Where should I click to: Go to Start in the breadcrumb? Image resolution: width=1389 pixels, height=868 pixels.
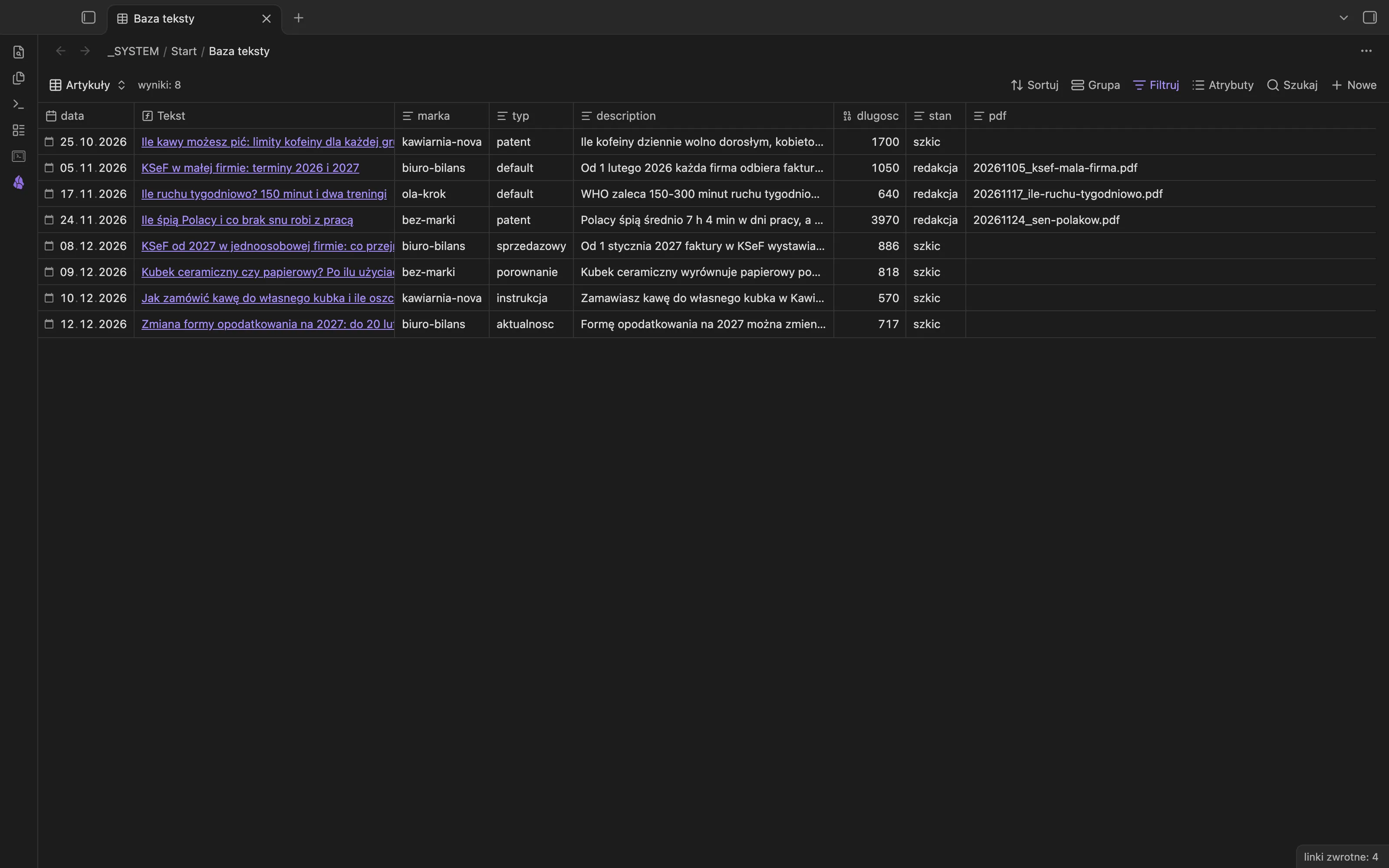(184, 51)
